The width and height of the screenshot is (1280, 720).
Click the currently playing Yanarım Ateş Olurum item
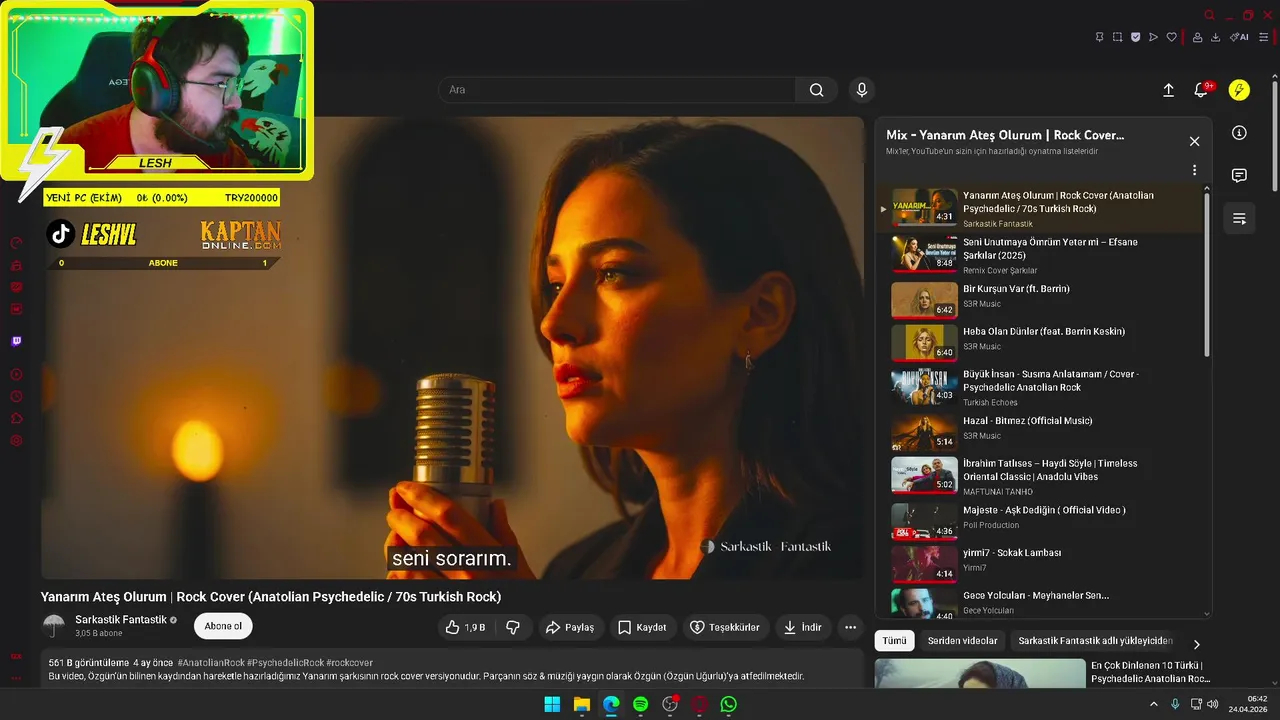click(1042, 210)
